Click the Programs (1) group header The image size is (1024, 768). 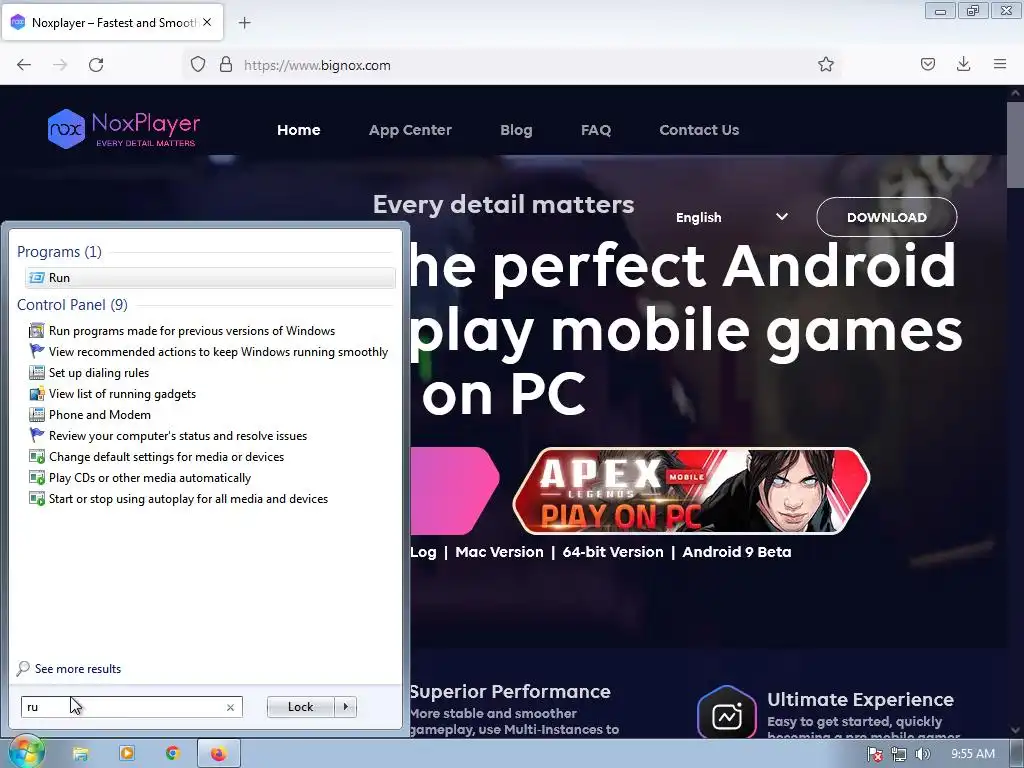point(59,251)
